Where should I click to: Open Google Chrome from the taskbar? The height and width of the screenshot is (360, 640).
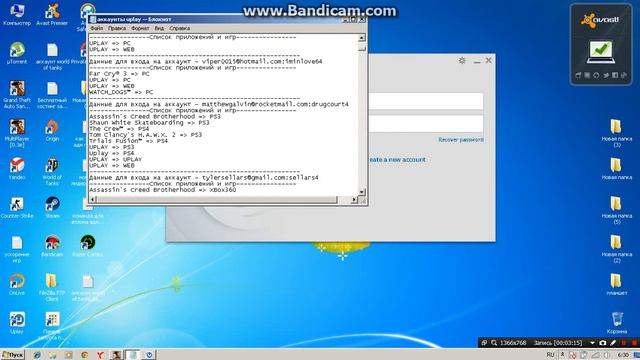tap(84, 355)
